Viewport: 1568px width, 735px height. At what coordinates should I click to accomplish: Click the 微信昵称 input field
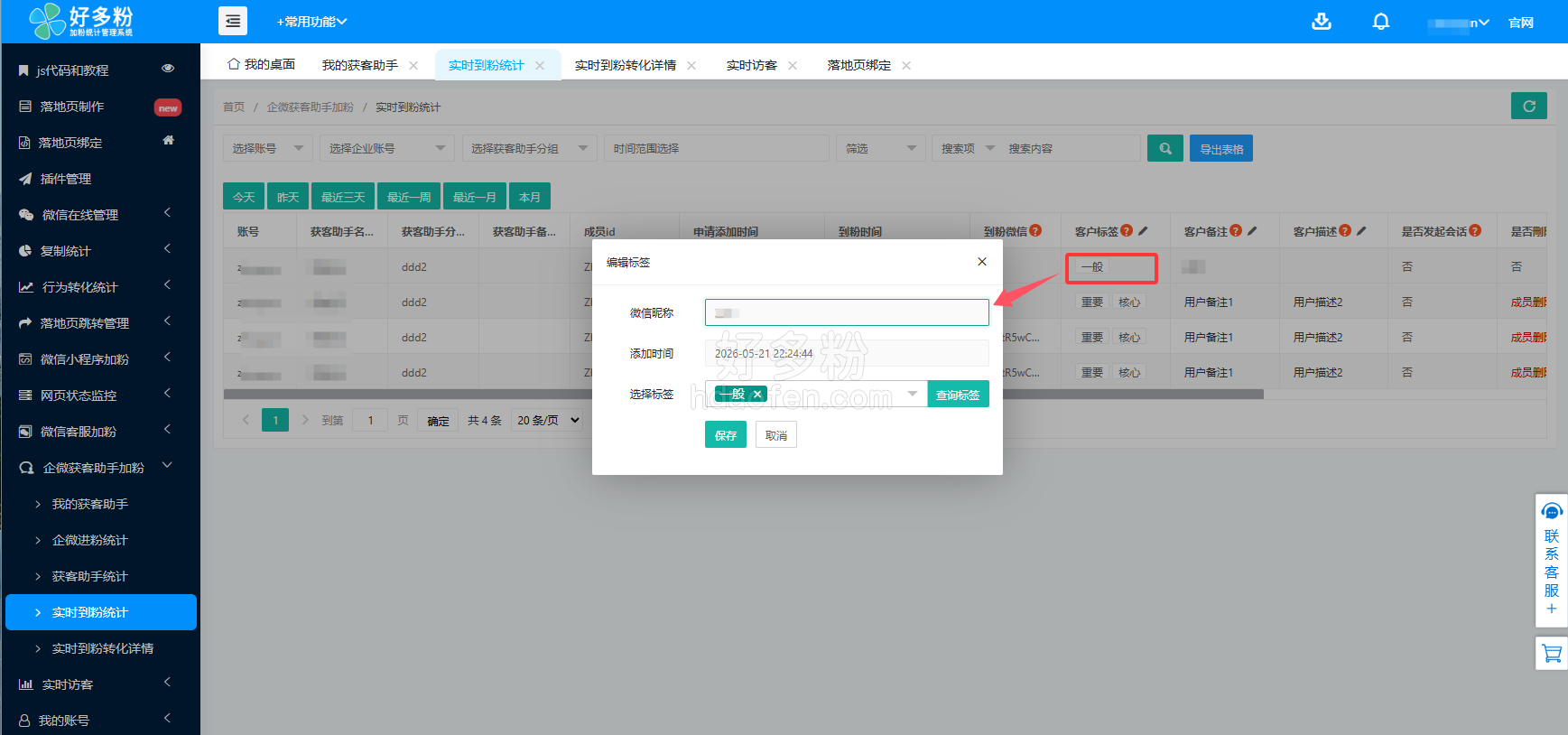coord(847,312)
